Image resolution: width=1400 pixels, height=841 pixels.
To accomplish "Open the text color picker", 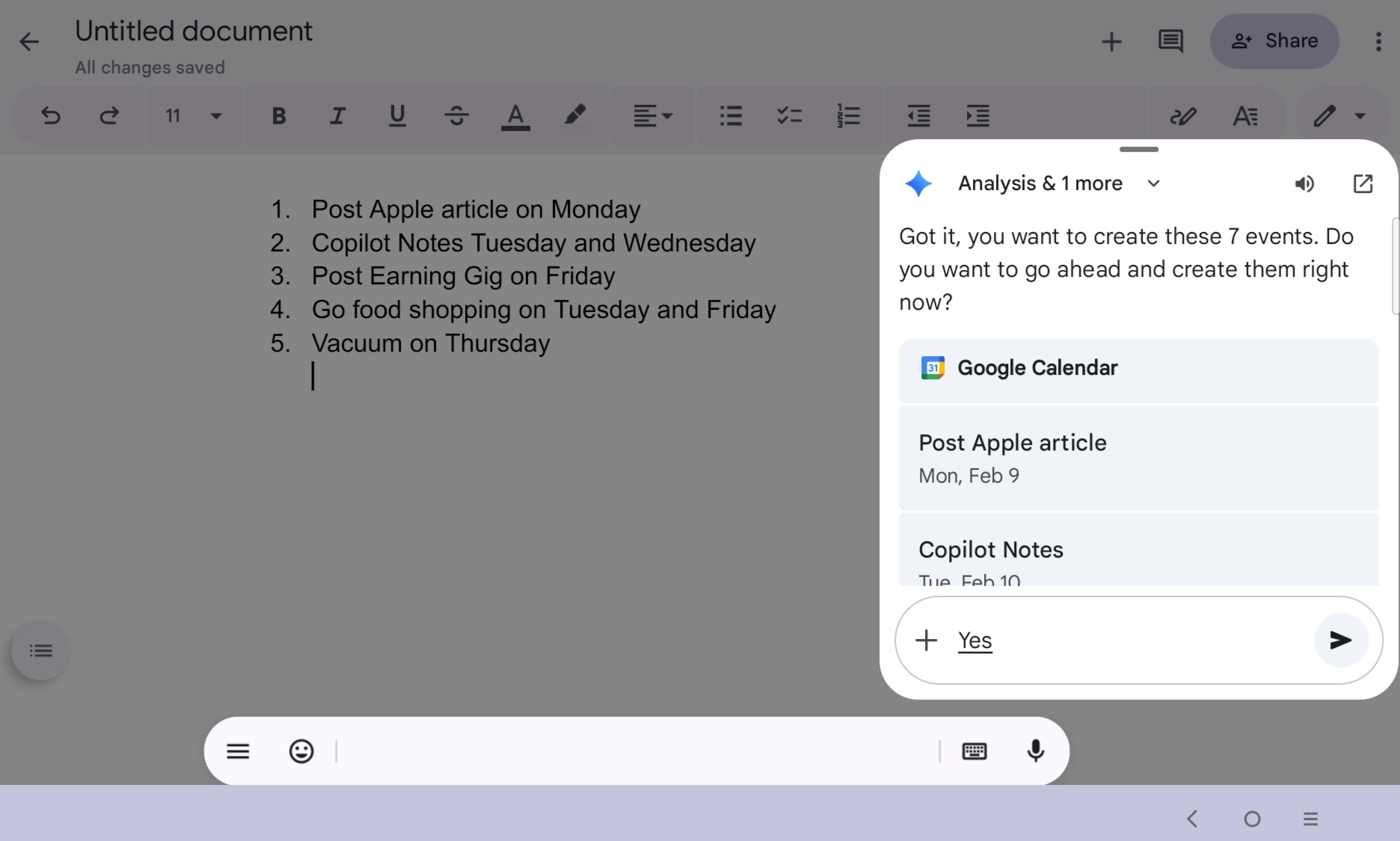I will click(x=515, y=116).
